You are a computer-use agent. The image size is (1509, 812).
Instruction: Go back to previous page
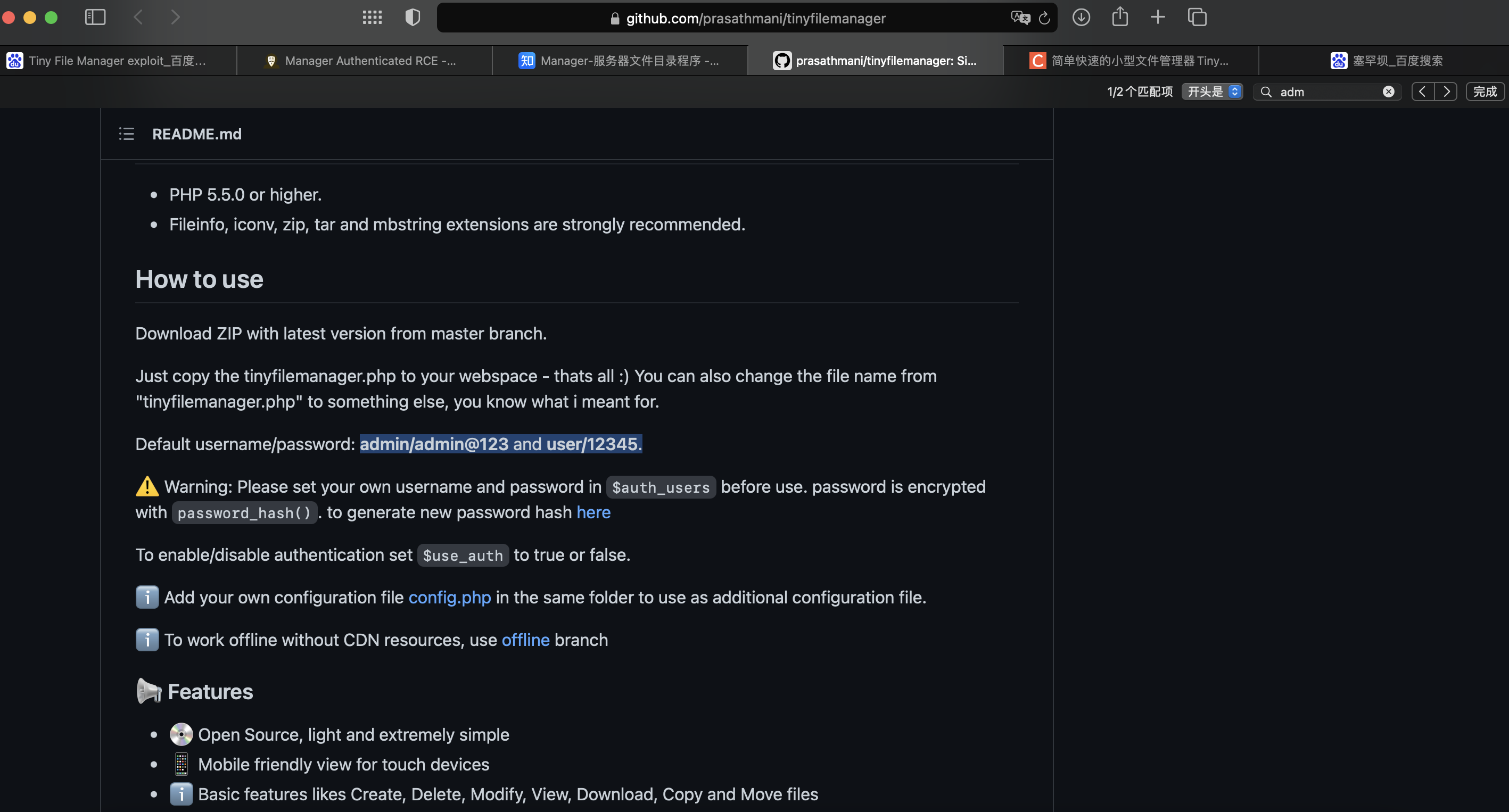pos(138,18)
